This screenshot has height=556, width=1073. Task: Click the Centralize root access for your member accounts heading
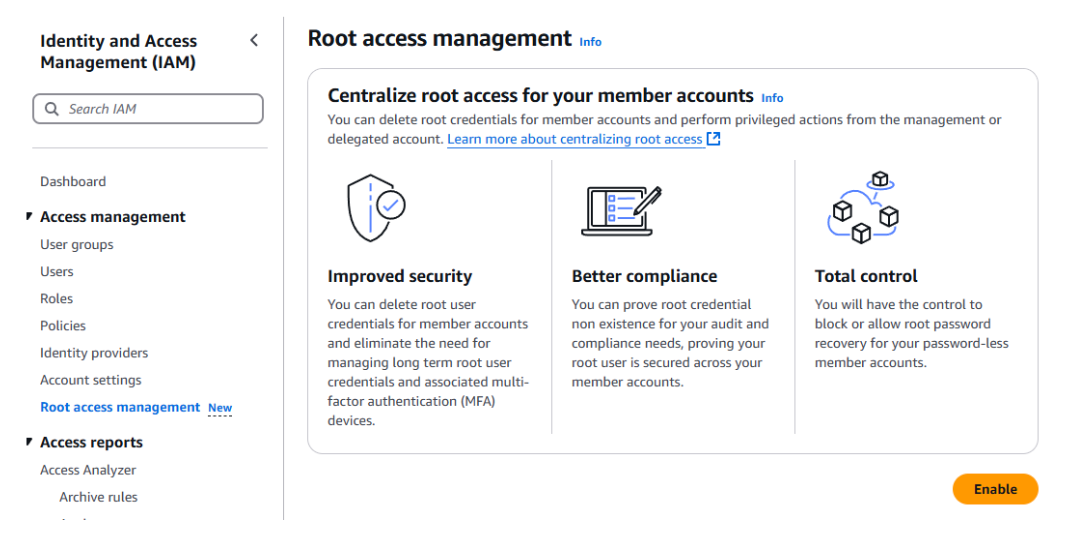click(x=541, y=95)
